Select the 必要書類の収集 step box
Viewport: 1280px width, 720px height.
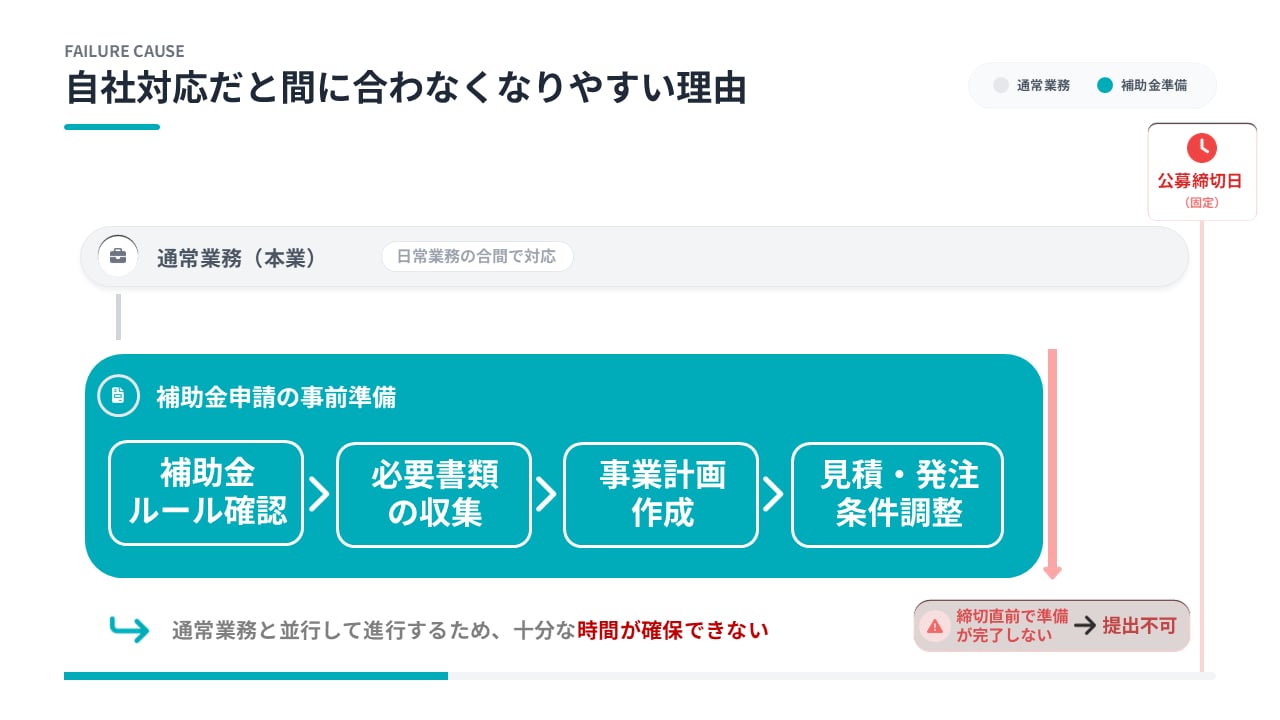point(434,494)
